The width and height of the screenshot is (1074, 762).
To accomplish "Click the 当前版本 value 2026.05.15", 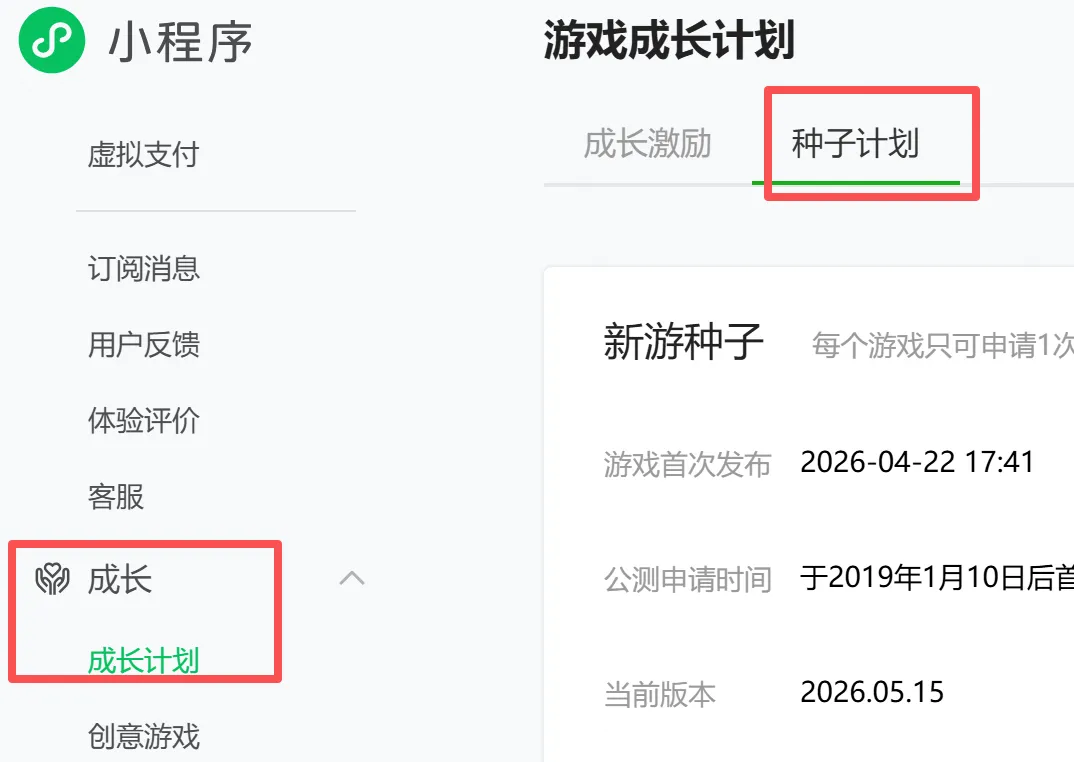I will (872, 692).
